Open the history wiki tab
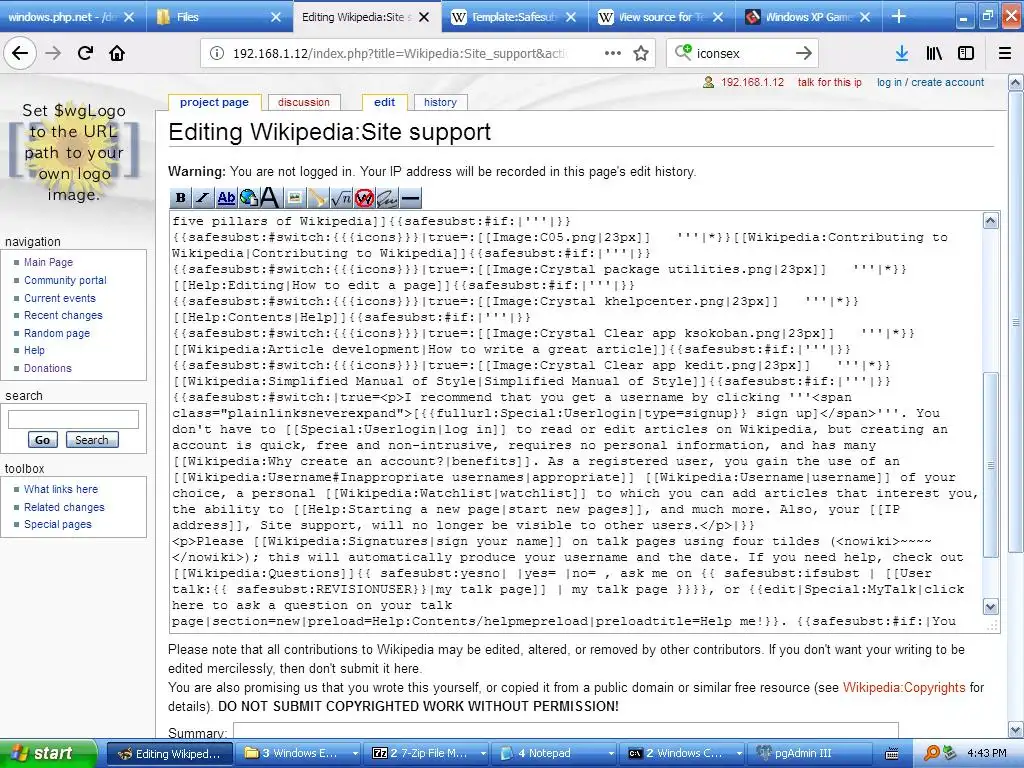 (x=440, y=103)
